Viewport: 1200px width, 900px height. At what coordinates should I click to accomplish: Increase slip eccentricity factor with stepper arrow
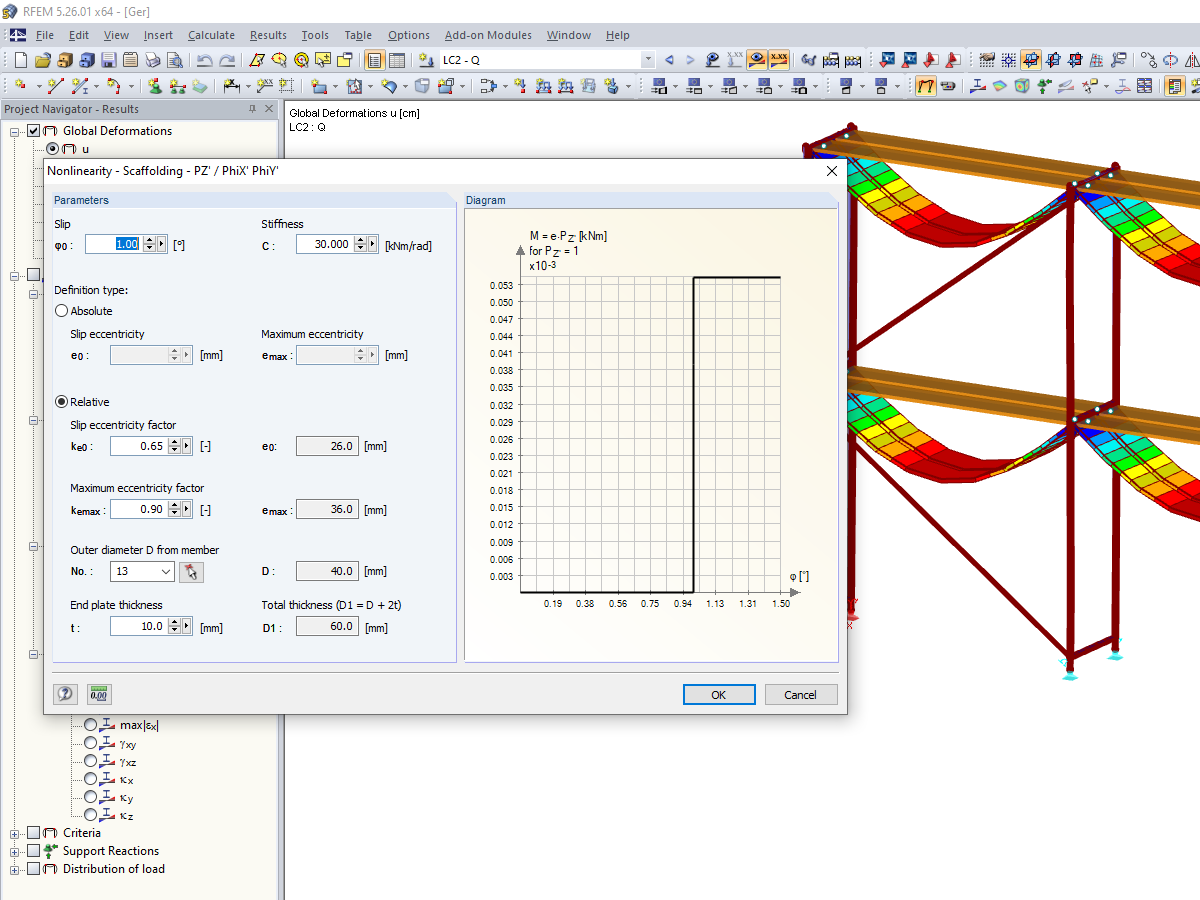(x=172, y=442)
